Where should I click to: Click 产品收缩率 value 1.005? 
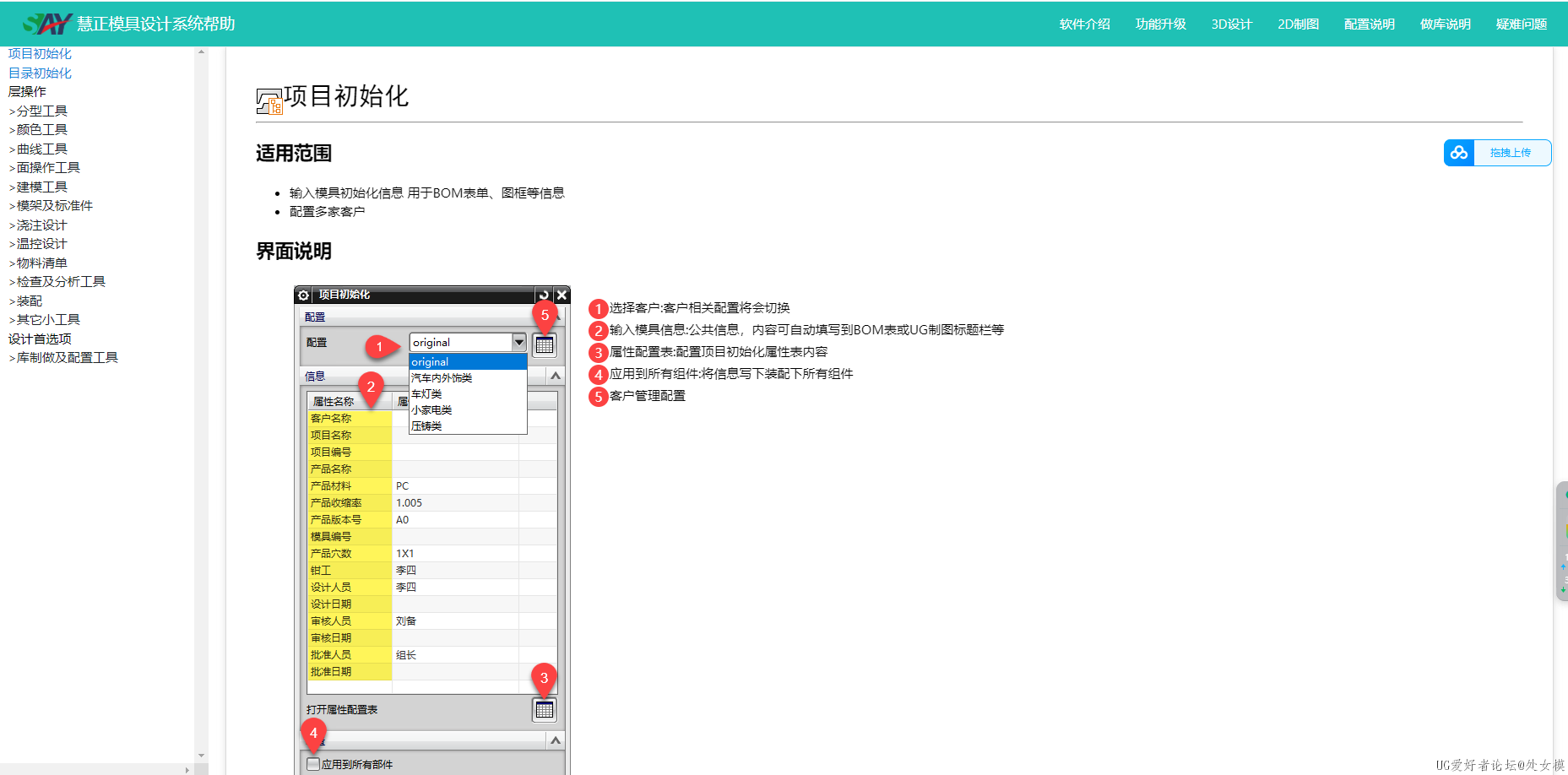point(410,502)
